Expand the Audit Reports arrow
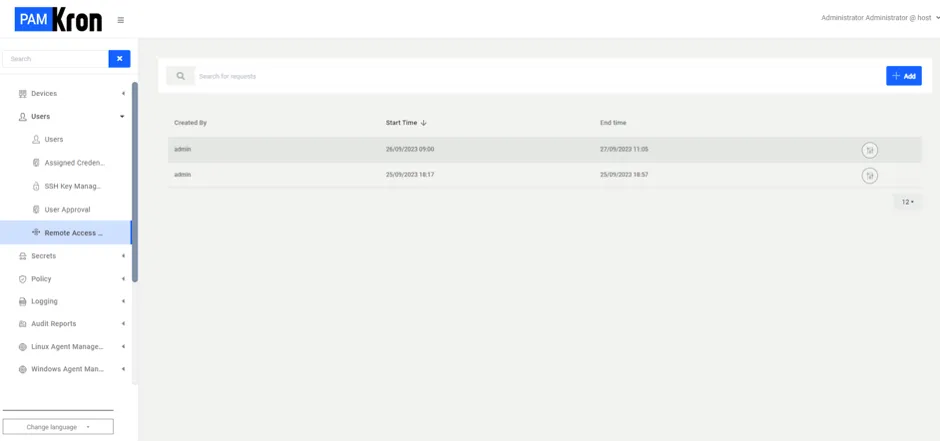The width and height of the screenshot is (940, 442). (x=123, y=324)
